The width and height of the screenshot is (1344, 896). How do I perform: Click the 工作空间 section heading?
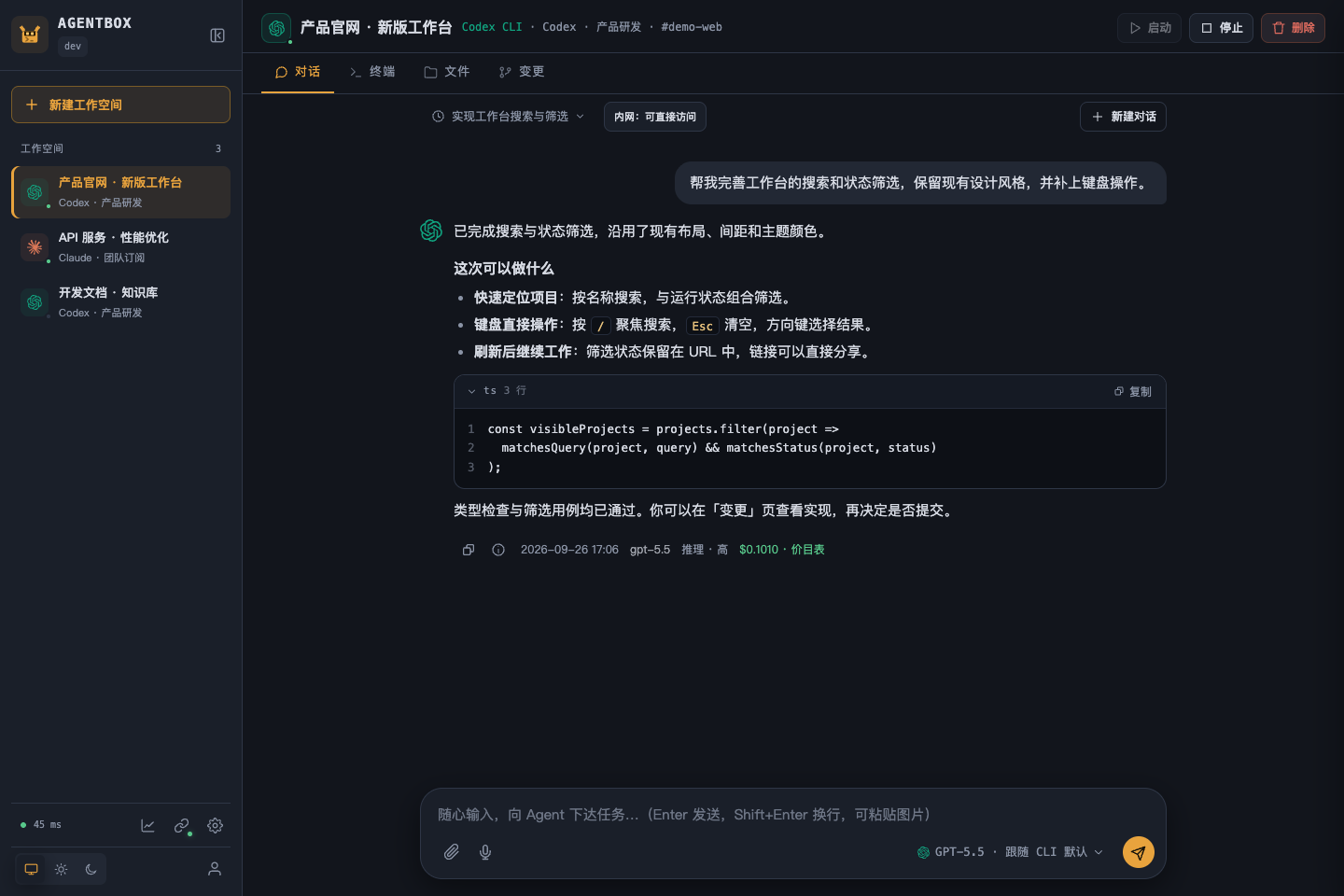coord(42,148)
